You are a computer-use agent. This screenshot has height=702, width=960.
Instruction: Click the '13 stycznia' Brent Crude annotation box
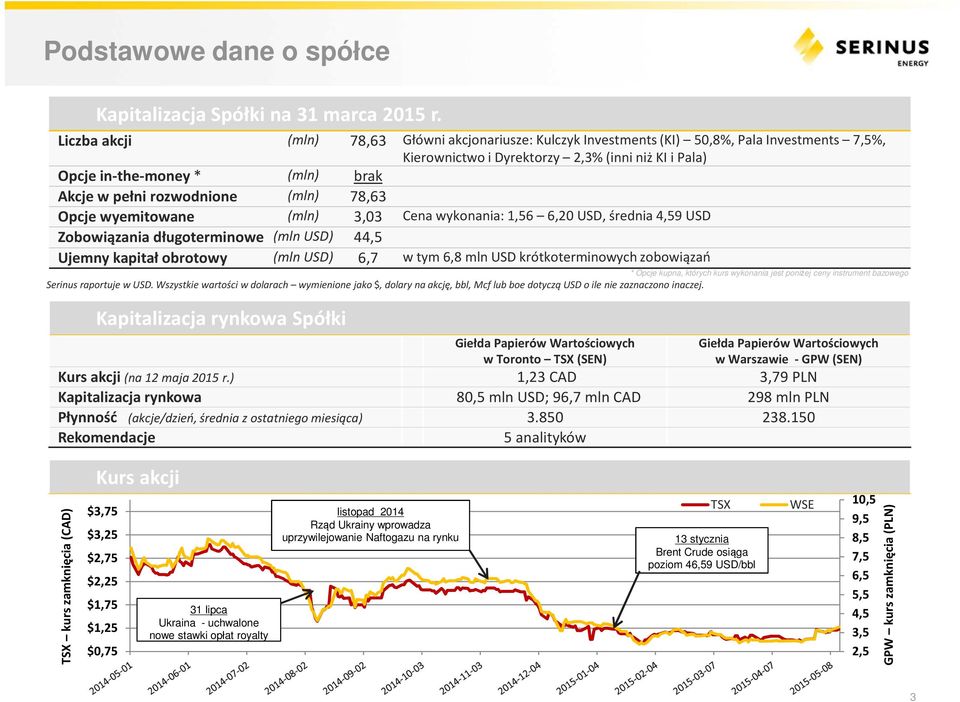(702, 551)
